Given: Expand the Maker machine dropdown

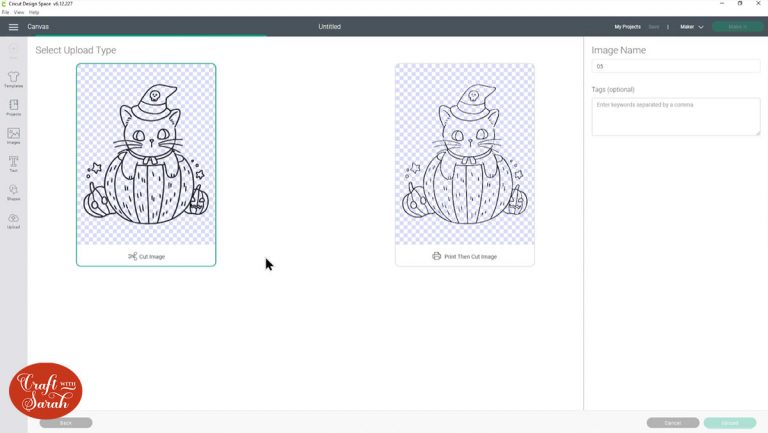Looking at the screenshot, I should click(x=692, y=27).
